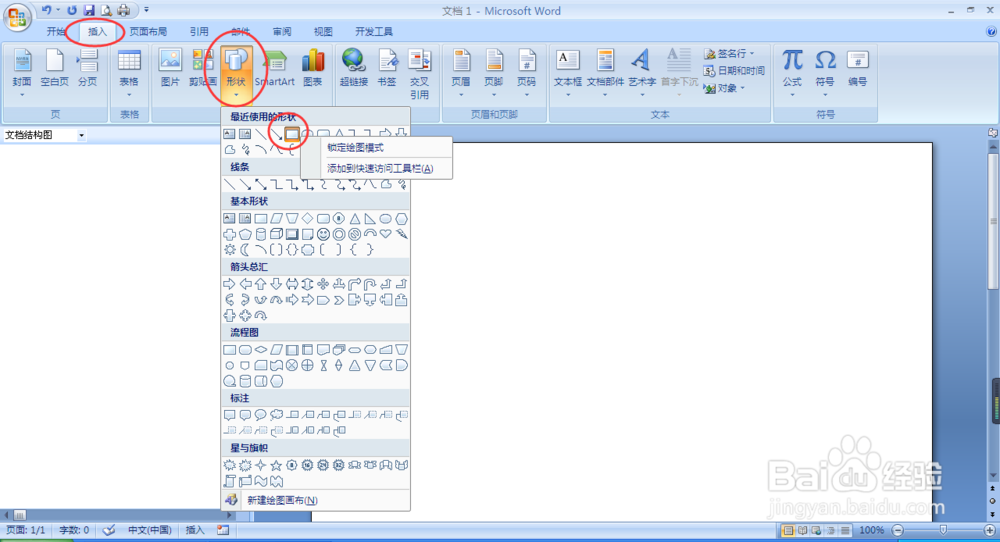Image resolution: width=1000 pixels, height=542 pixels.
Task: Select the smiley face basic shape
Action: click(323, 234)
